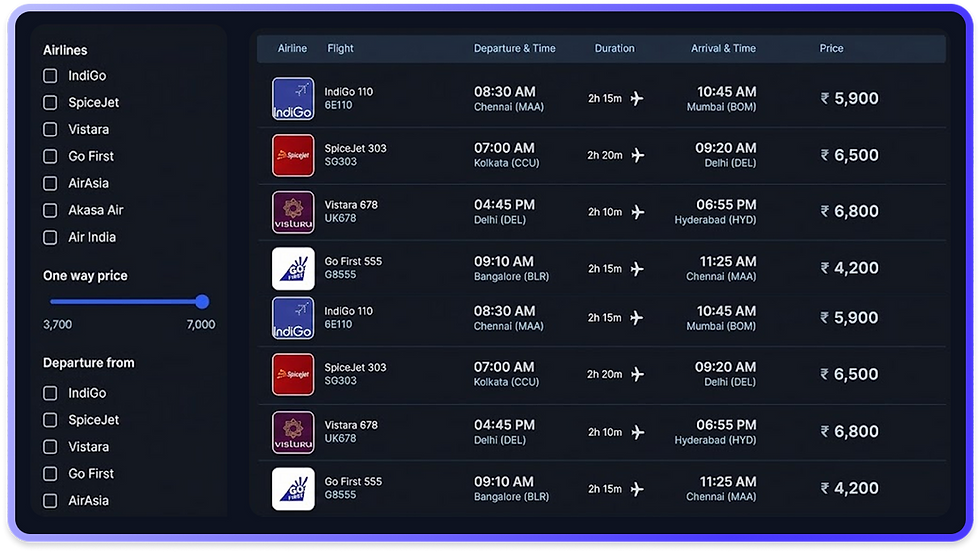Viewport: 980px width, 553px height.
Task: Click IndiGo logo in the topmost flight row
Action: click(x=293, y=99)
